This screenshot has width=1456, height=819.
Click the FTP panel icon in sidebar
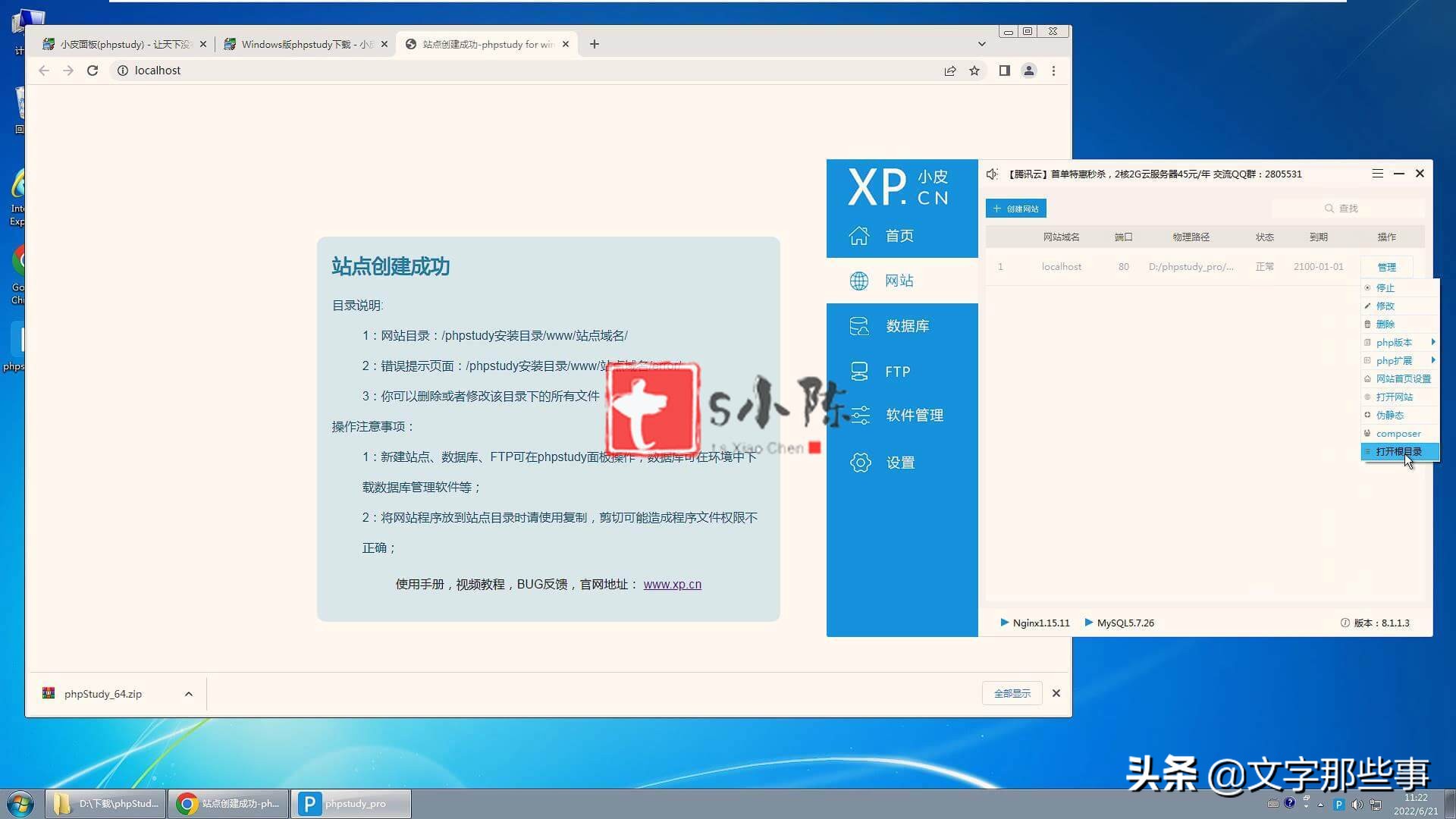(859, 371)
